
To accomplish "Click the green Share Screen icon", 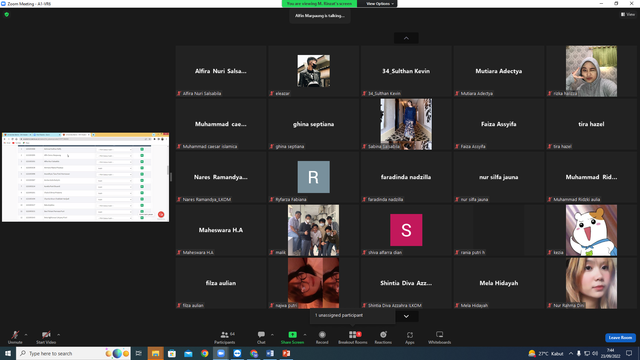I will point(293,335).
